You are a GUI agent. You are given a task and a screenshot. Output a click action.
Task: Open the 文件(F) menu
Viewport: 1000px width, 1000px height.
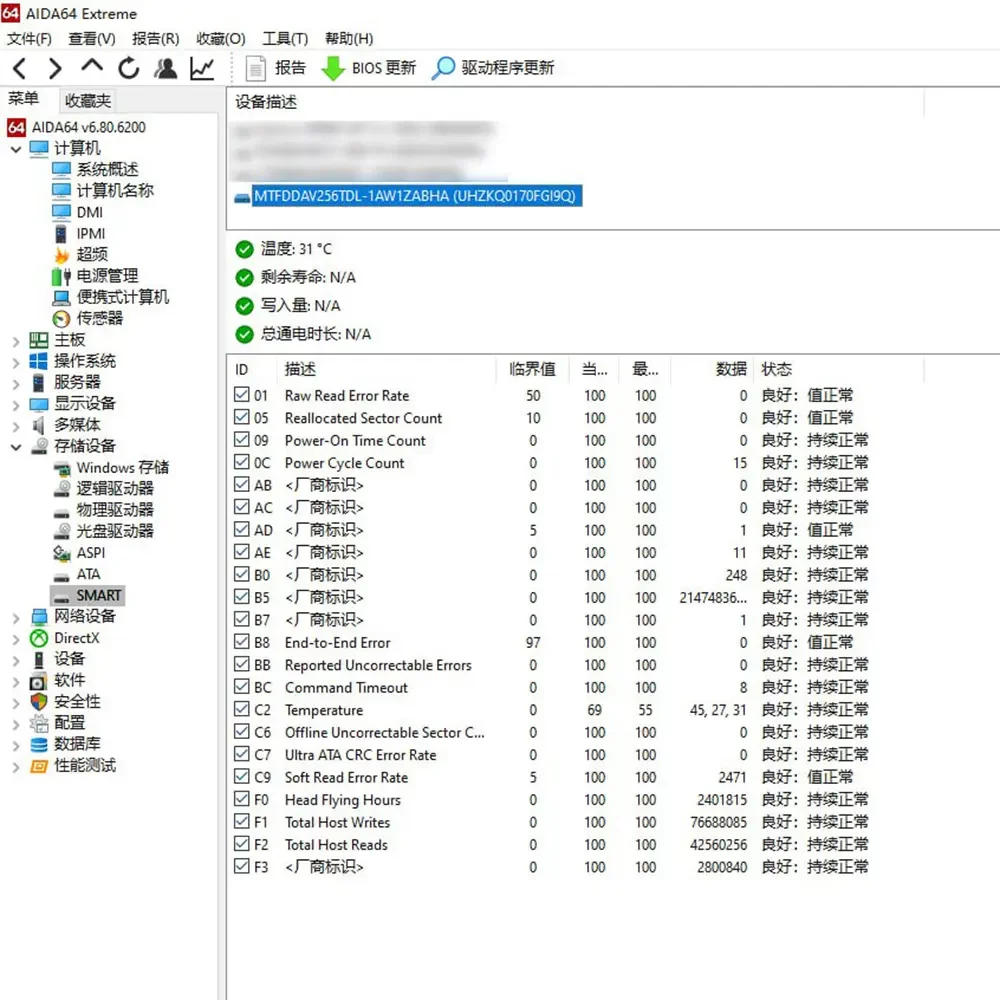point(29,39)
